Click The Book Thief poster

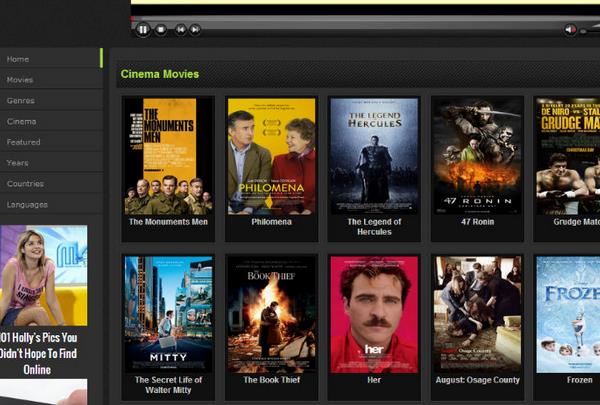[x=271, y=314]
